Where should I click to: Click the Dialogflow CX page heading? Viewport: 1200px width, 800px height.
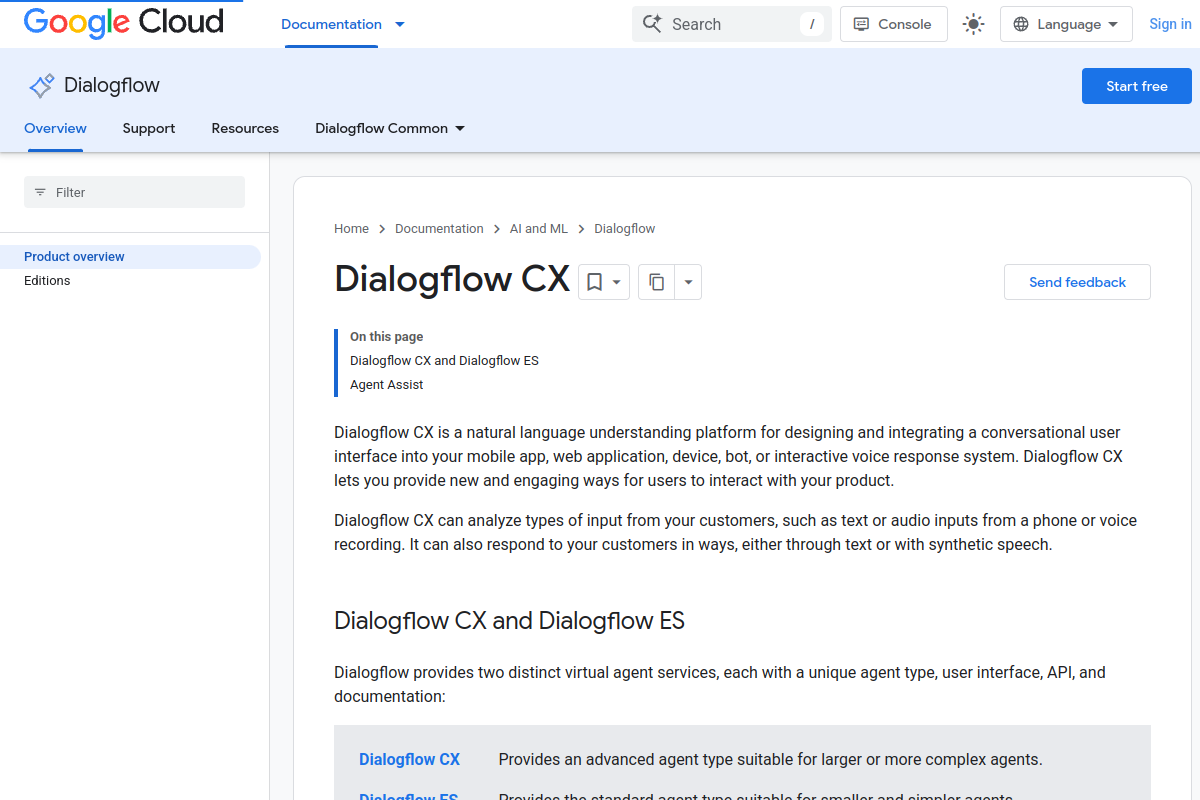[x=452, y=279]
